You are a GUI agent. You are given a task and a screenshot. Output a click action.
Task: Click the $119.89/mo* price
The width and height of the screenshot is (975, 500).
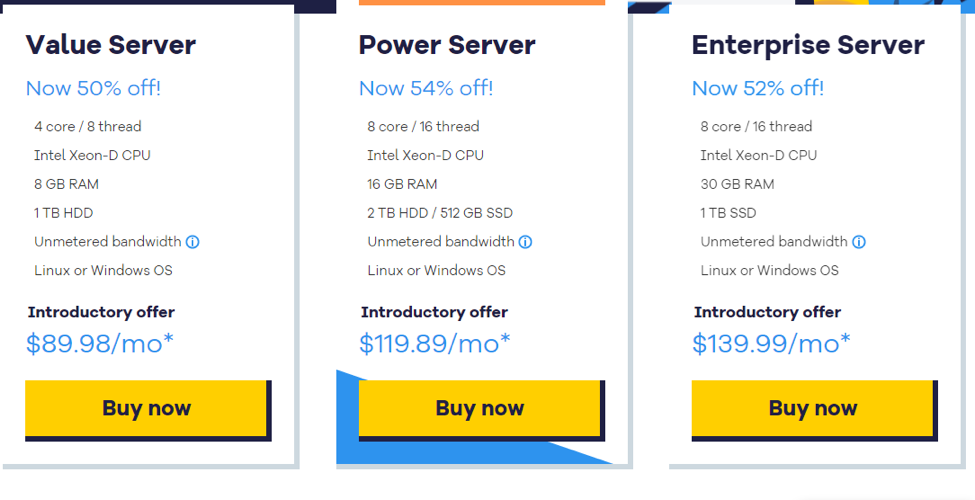click(x=435, y=343)
